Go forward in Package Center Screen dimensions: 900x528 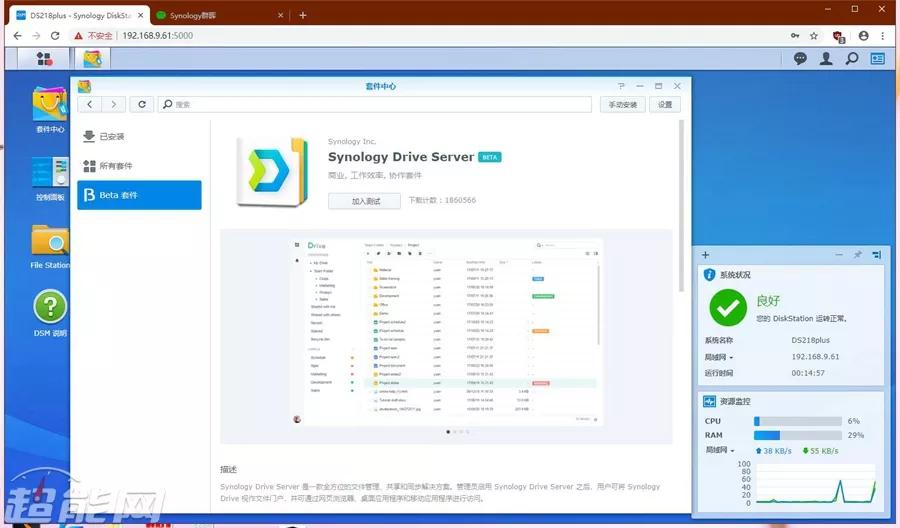pos(113,104)
